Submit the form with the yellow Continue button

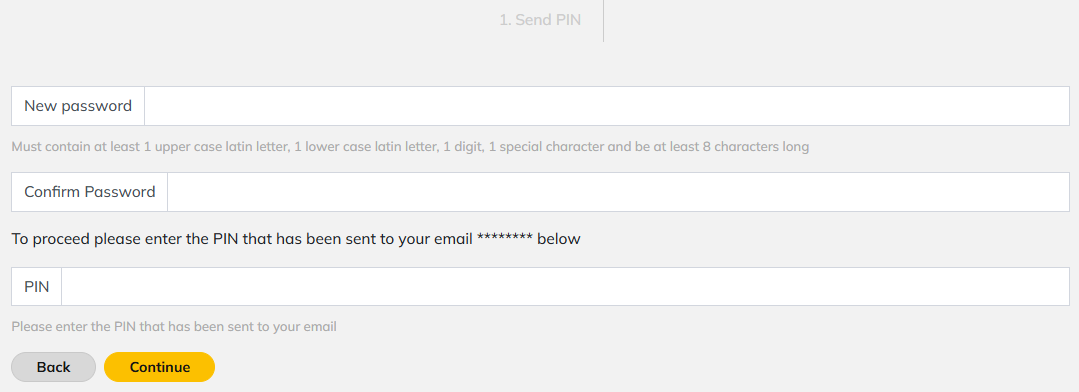click(x=160, y=367)
